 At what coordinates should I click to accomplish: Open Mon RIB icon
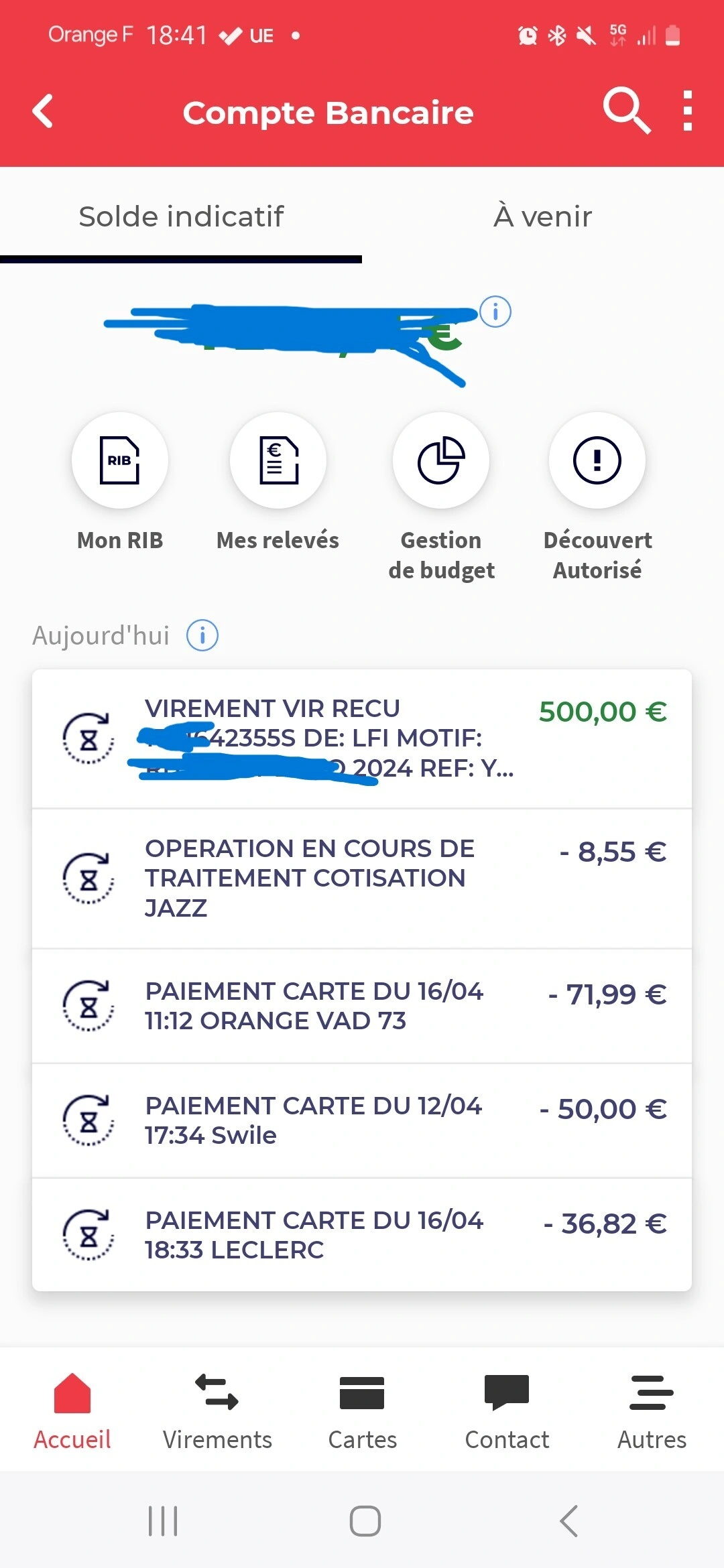[x=120, y=460]
